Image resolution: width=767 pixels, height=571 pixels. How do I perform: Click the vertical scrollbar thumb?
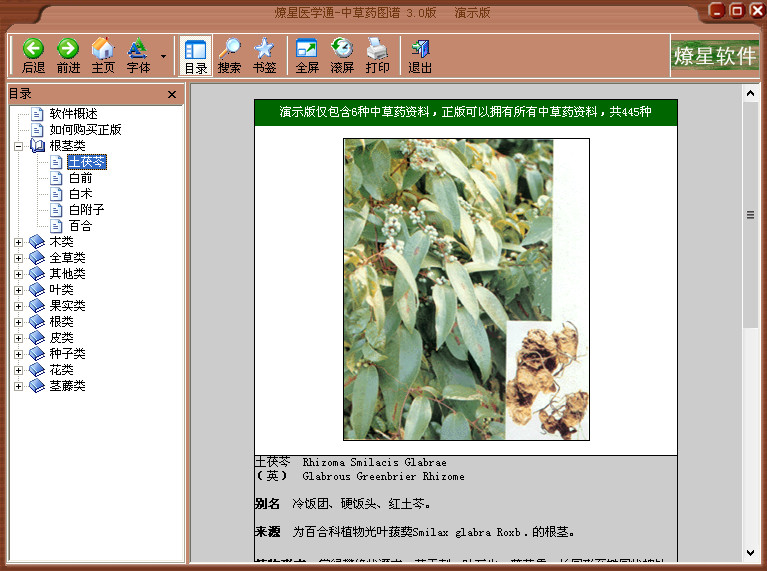[750, 215]
